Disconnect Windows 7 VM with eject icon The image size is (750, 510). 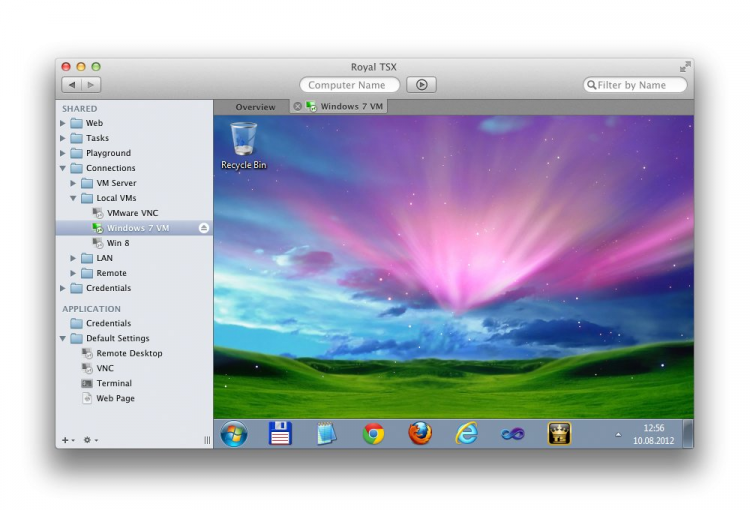(204, 228)
